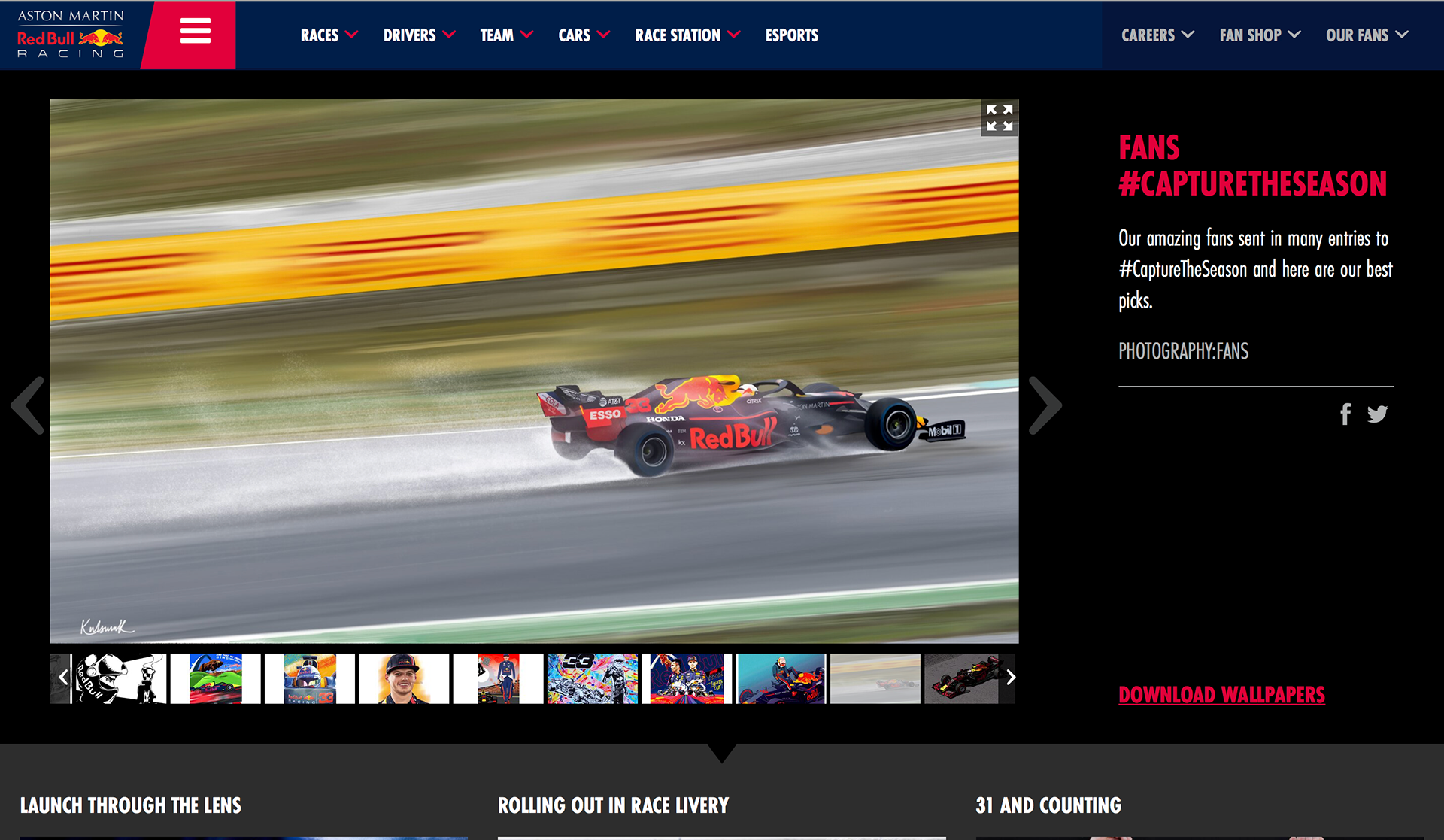
Task: Select the blurred motion car painting thumbnail
Action: click(875, 678)
